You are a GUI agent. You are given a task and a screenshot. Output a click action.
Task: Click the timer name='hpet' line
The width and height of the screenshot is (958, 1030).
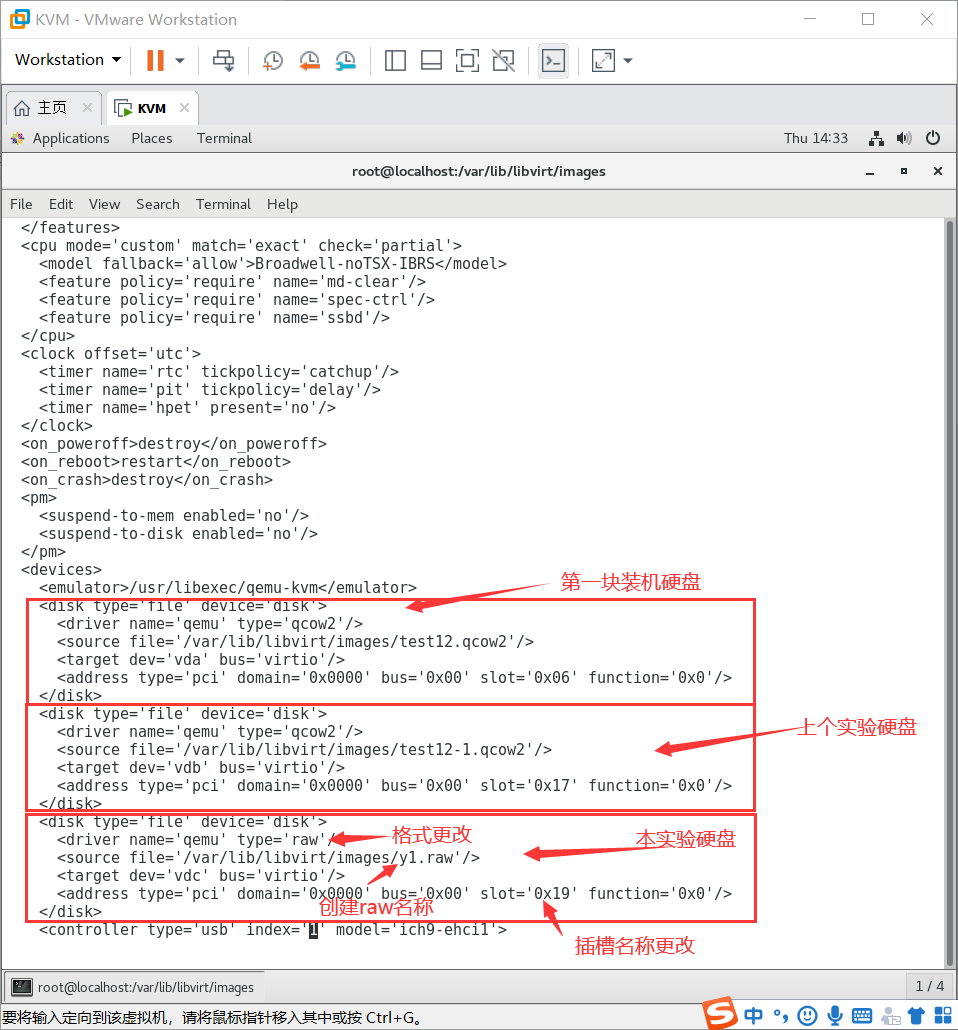point(187,407)
